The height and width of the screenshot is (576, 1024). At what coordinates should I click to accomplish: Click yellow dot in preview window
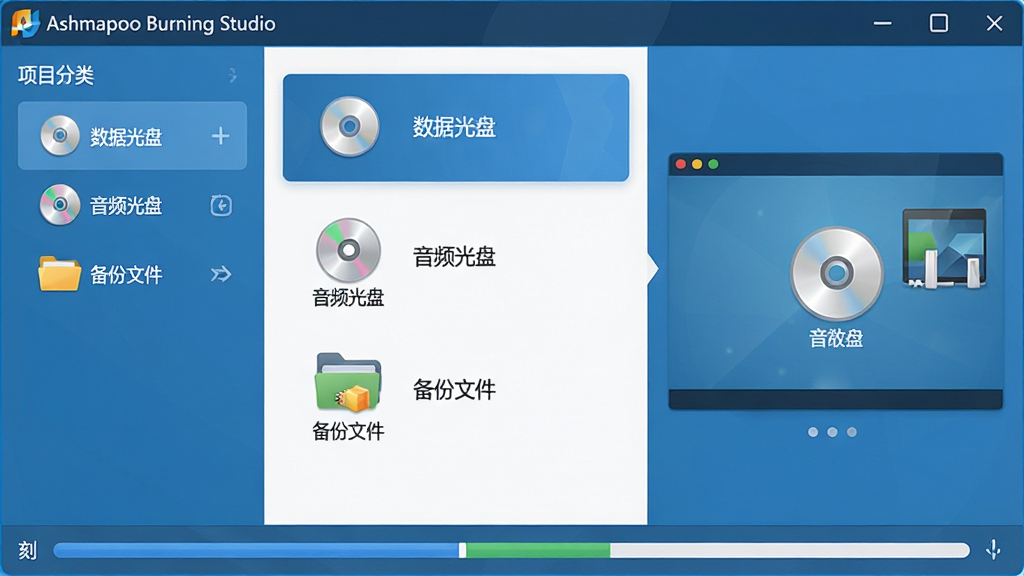697,165
